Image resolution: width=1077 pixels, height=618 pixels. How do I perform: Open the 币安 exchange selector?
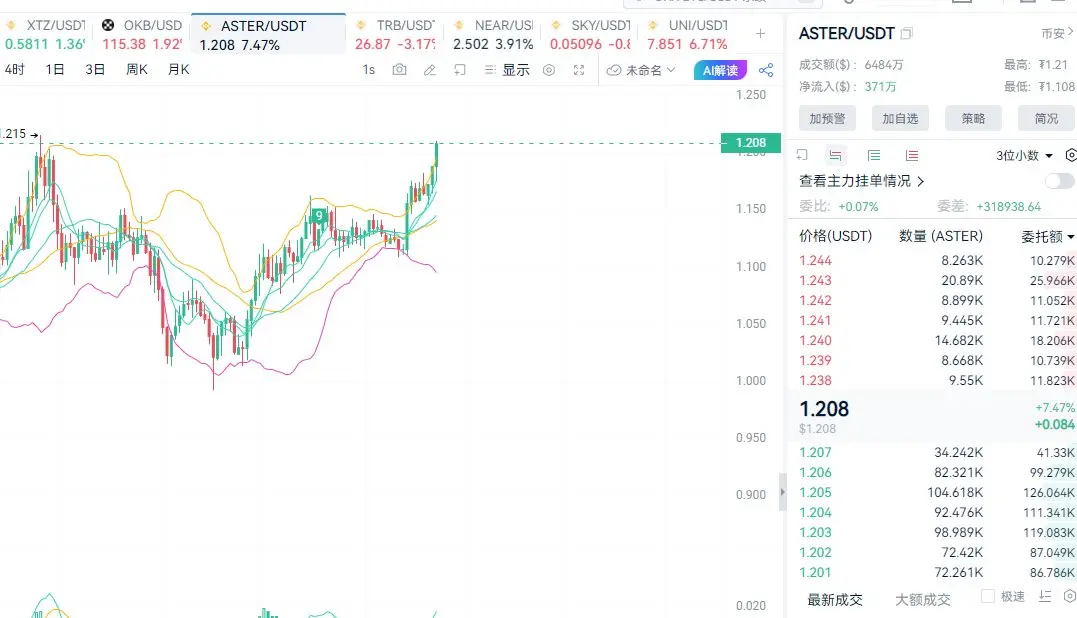[1057, 32]
